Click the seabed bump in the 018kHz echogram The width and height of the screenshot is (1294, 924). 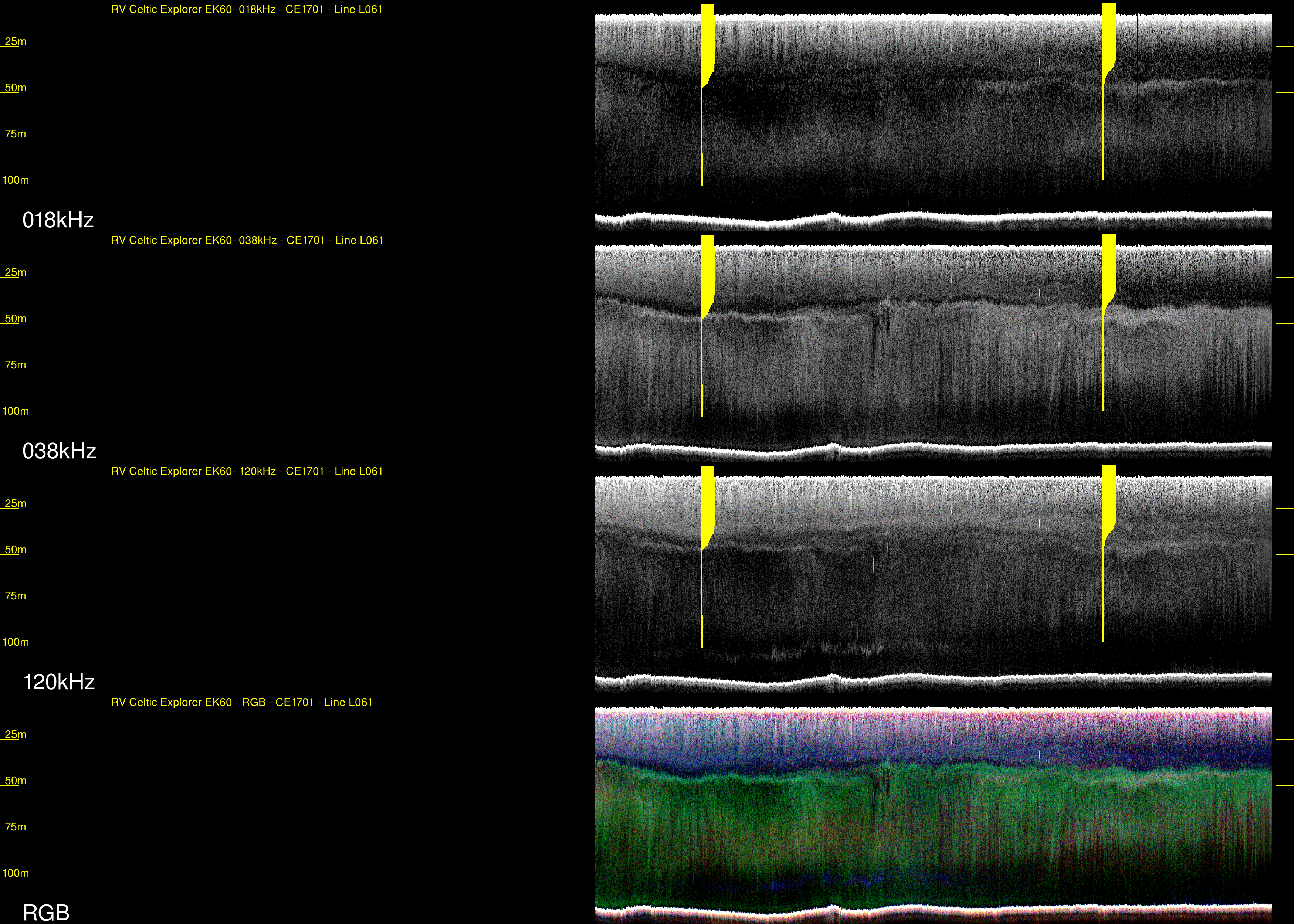click(833, 215)
